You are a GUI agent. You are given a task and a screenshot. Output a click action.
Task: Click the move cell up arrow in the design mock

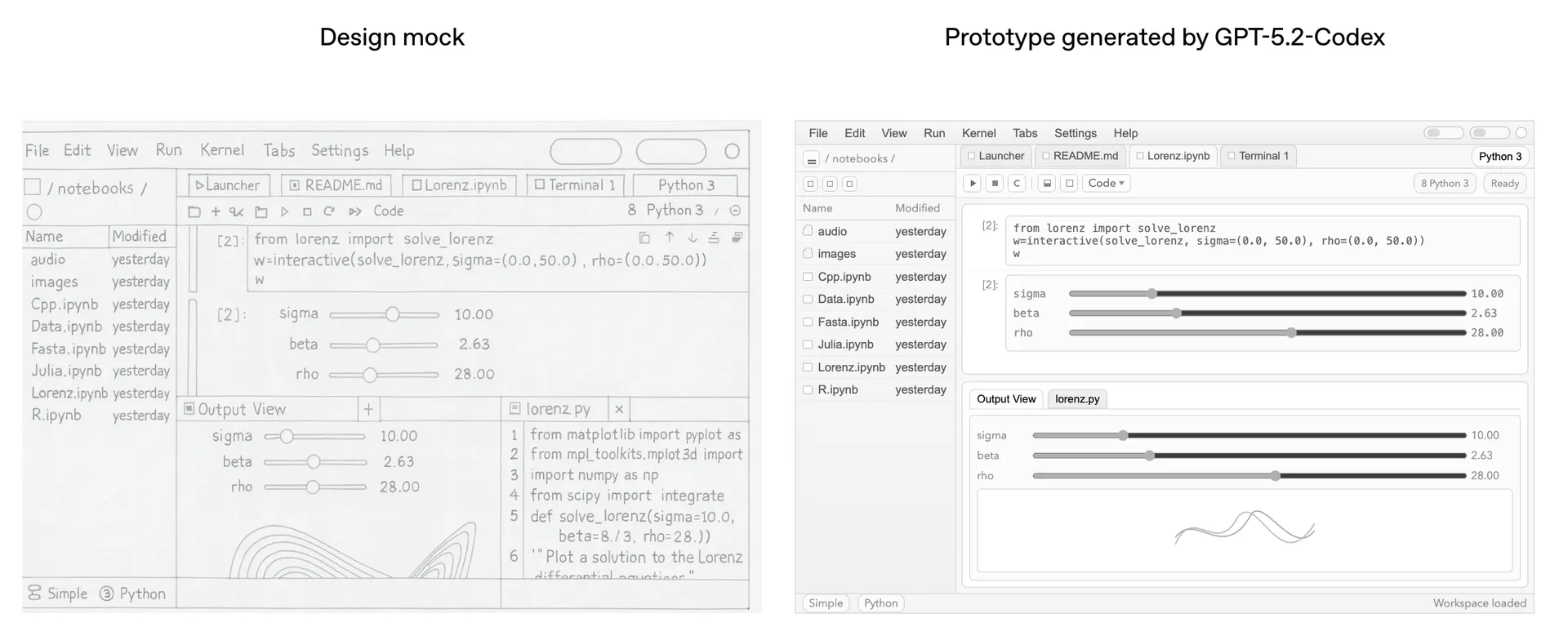670,238
